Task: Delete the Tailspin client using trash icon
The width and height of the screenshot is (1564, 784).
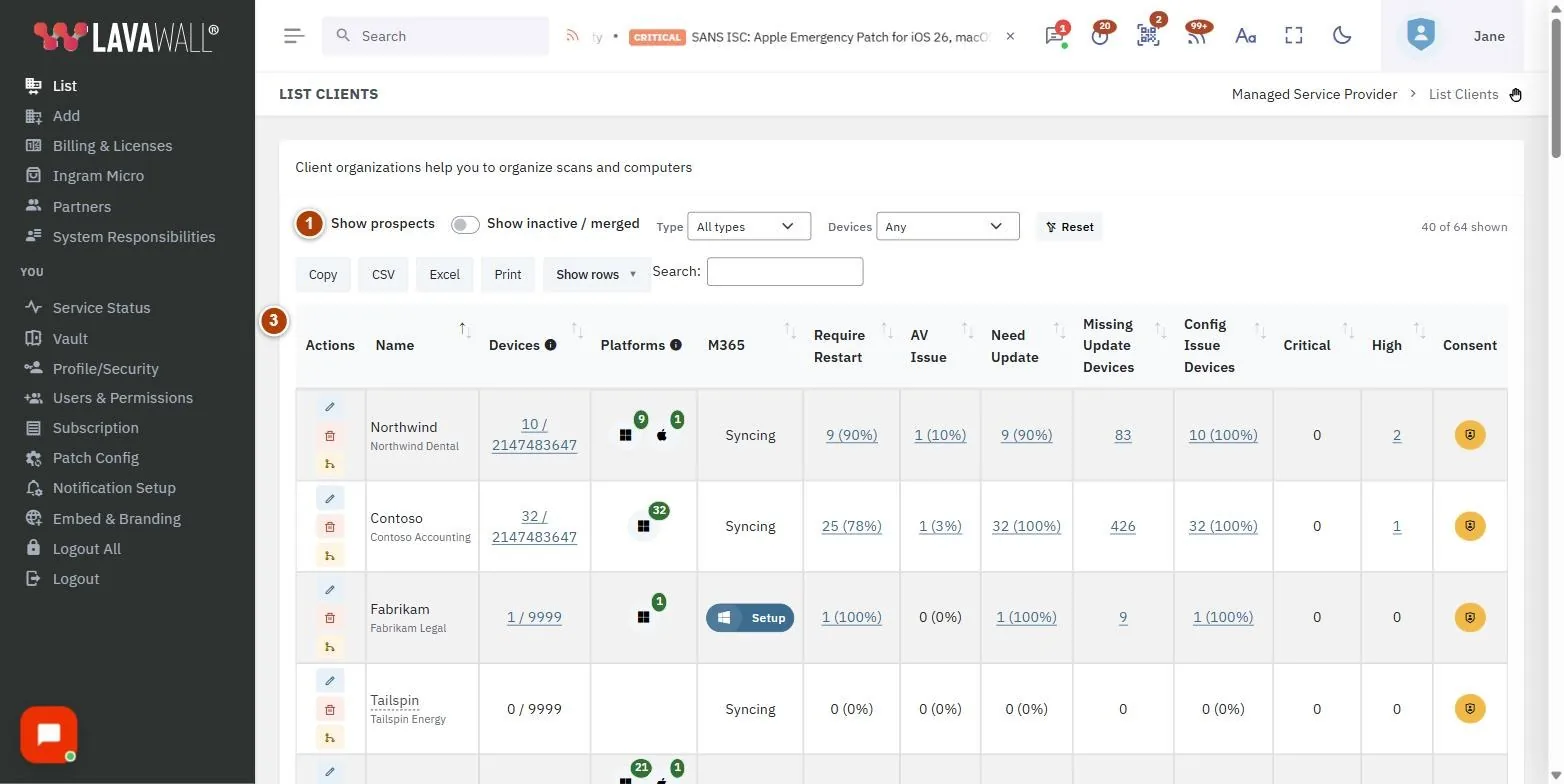Action: (x=330, y=709)
